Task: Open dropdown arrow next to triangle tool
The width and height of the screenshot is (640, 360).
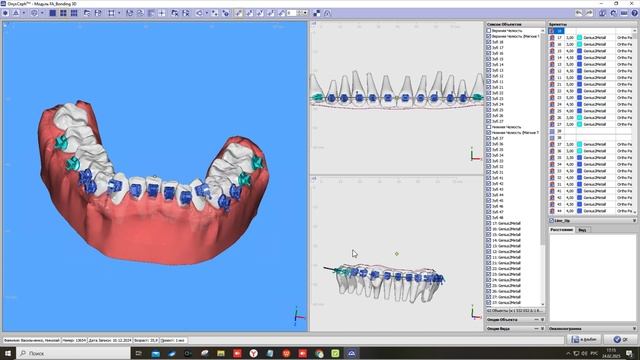Action: (24, 13)
